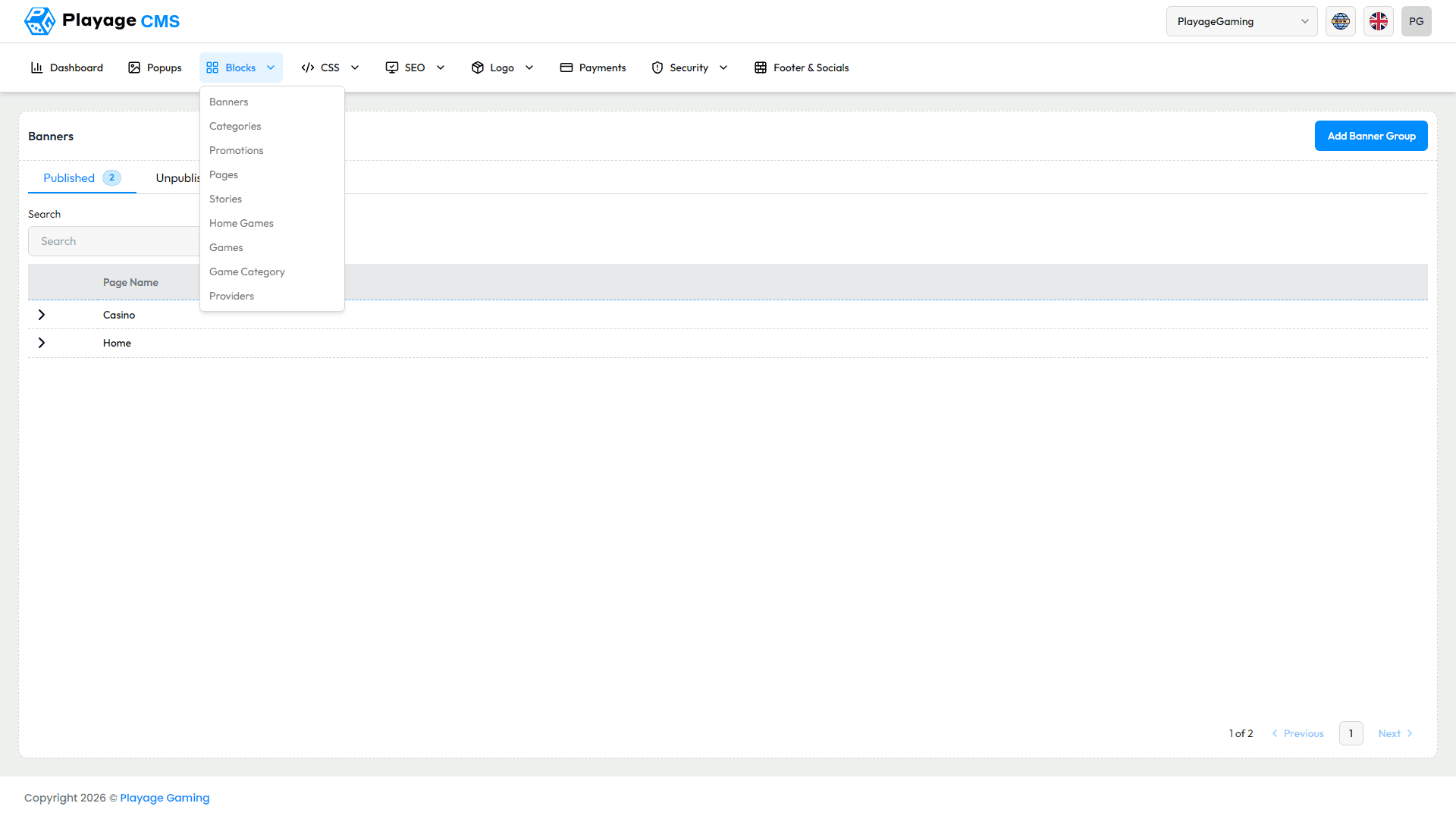The width and height of the screenshot is (1456, 819).
Task: Switch to the Unpublished tab
Action: 177,178
